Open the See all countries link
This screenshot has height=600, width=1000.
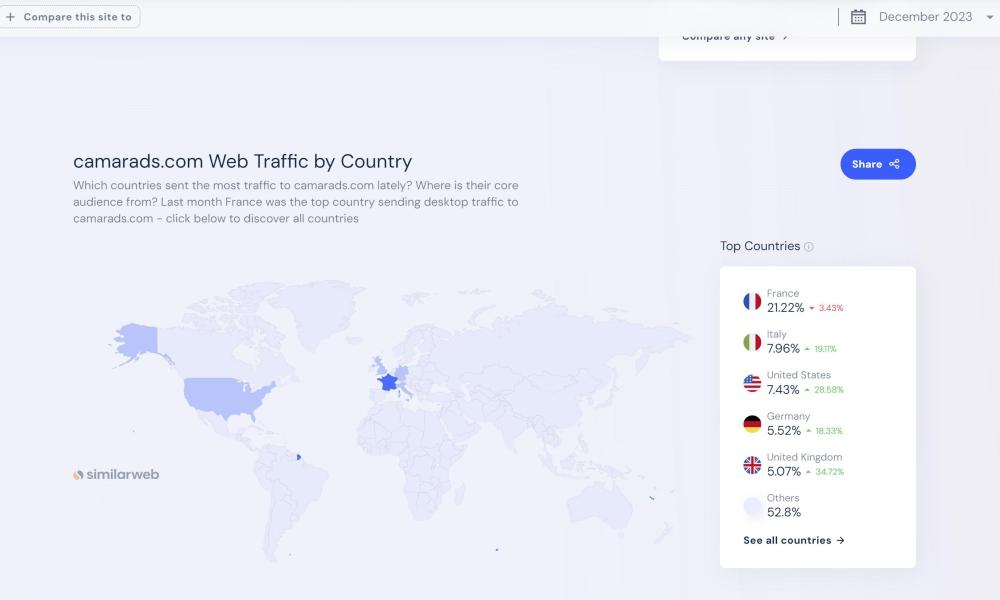pyautogui.click(x=794, y=540)
